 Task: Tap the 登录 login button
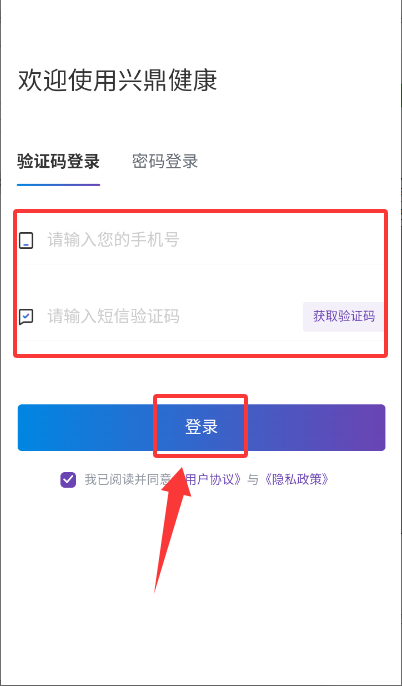201,427
